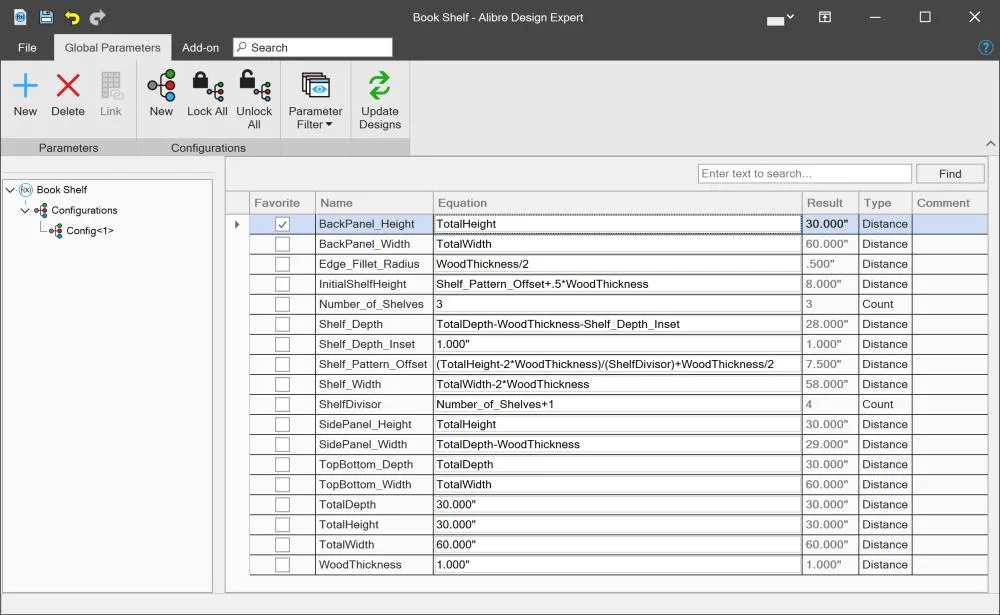Screen dimensions: 1000x615
Task: Check Favorite for BackPanel_Width
Action: click(x=283, y=244)
